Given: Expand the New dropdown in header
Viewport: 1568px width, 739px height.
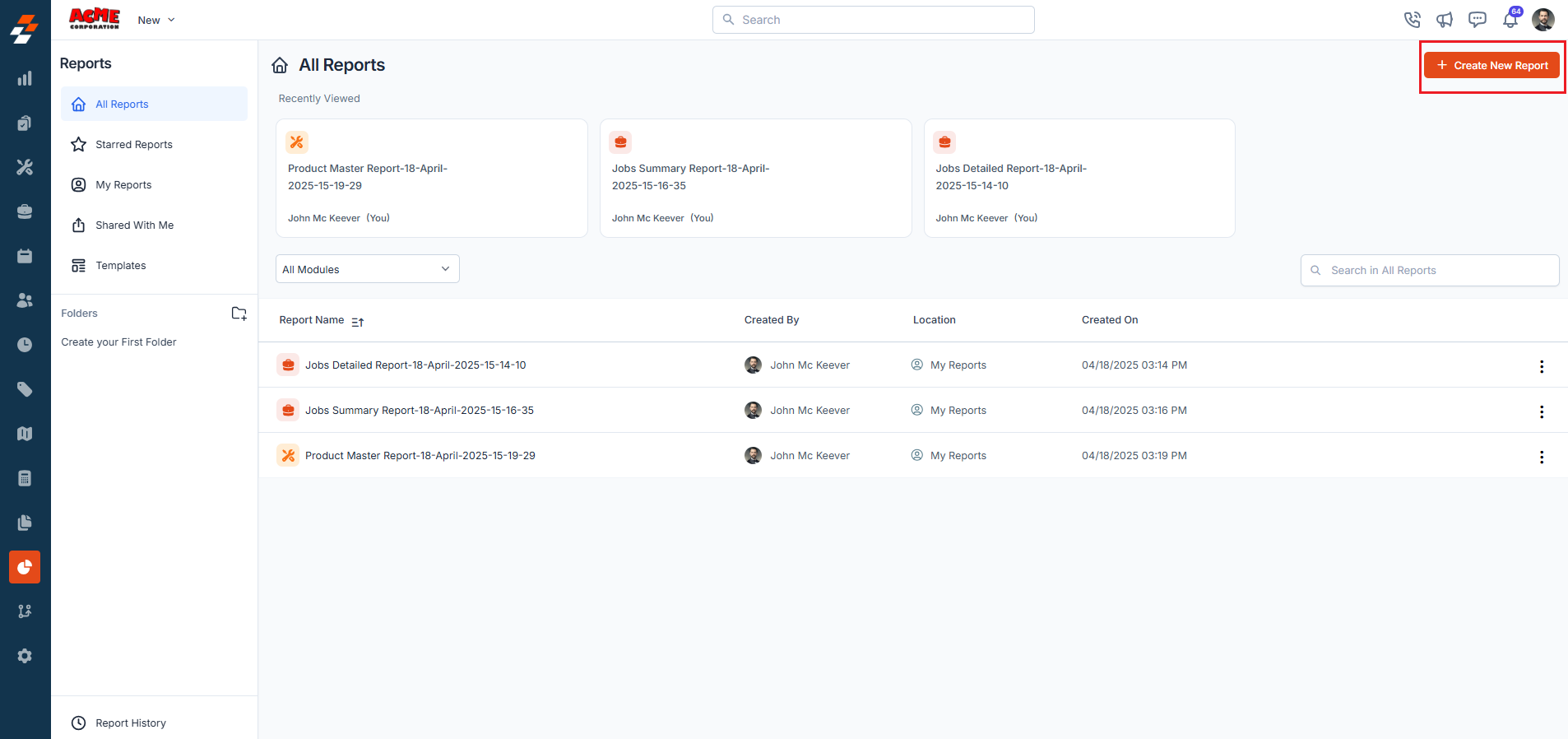Looking at the screenshot, I should tap(156, 20).
